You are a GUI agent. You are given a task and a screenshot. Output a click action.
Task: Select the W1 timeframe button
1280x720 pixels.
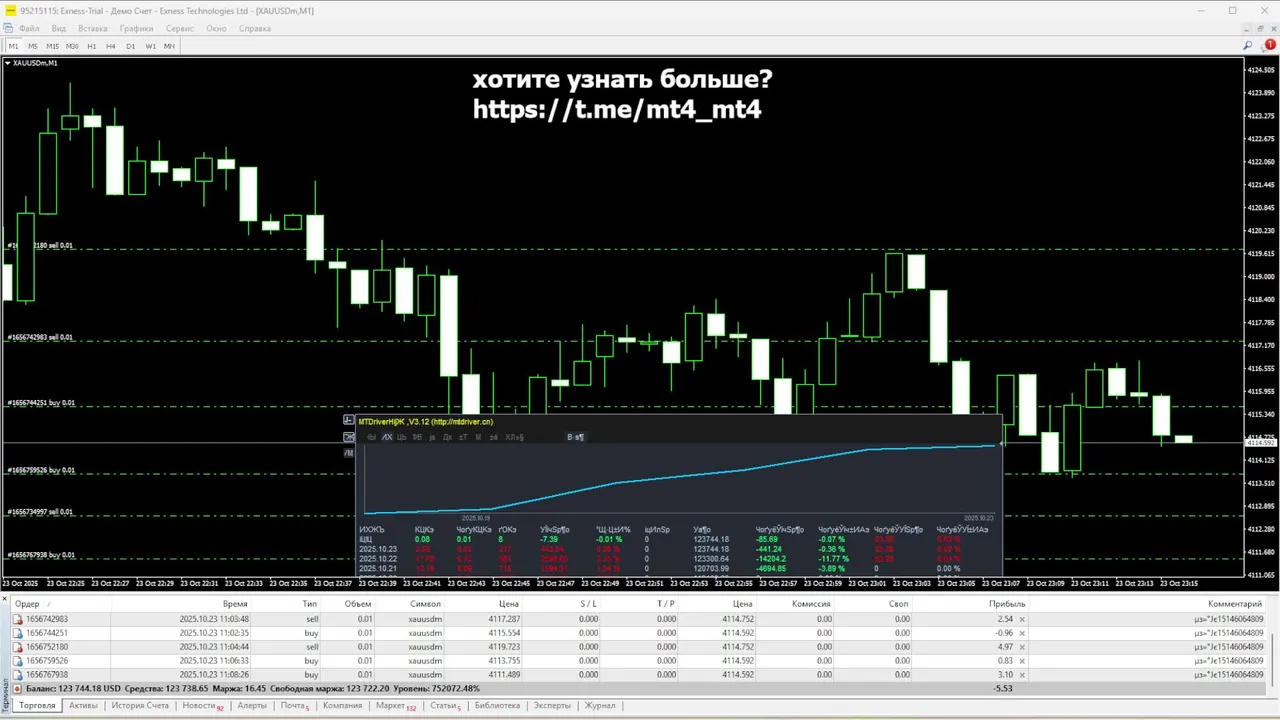(150, 46)
